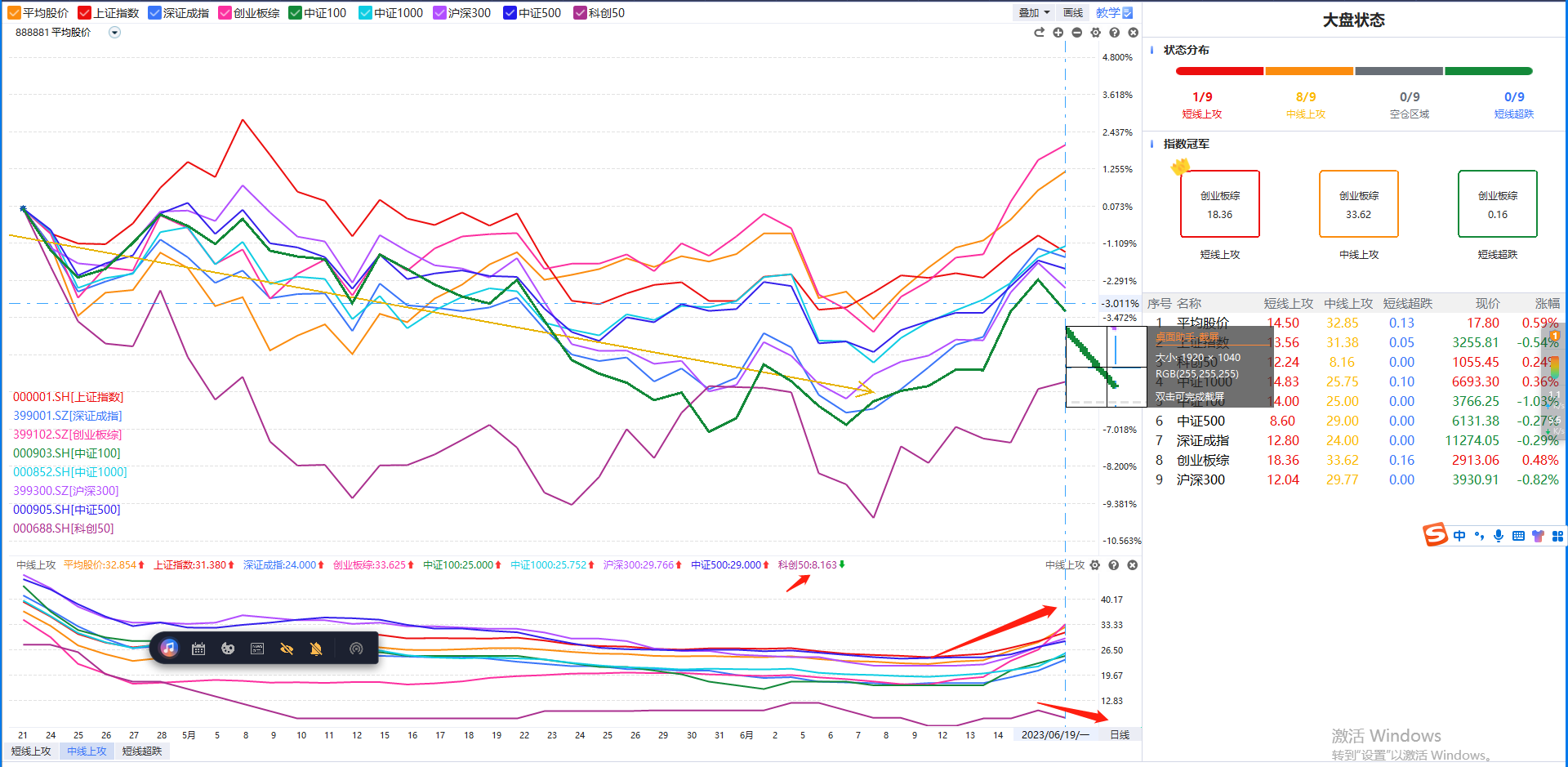
Task: Select the 中证500 row in index table
Action: click(1354, 421)
